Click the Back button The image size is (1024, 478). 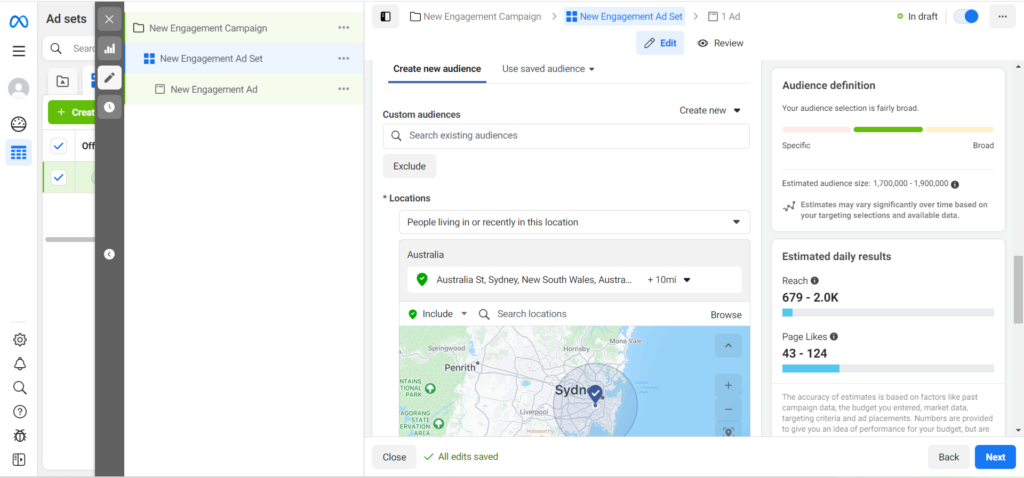[x=949, y=457]
